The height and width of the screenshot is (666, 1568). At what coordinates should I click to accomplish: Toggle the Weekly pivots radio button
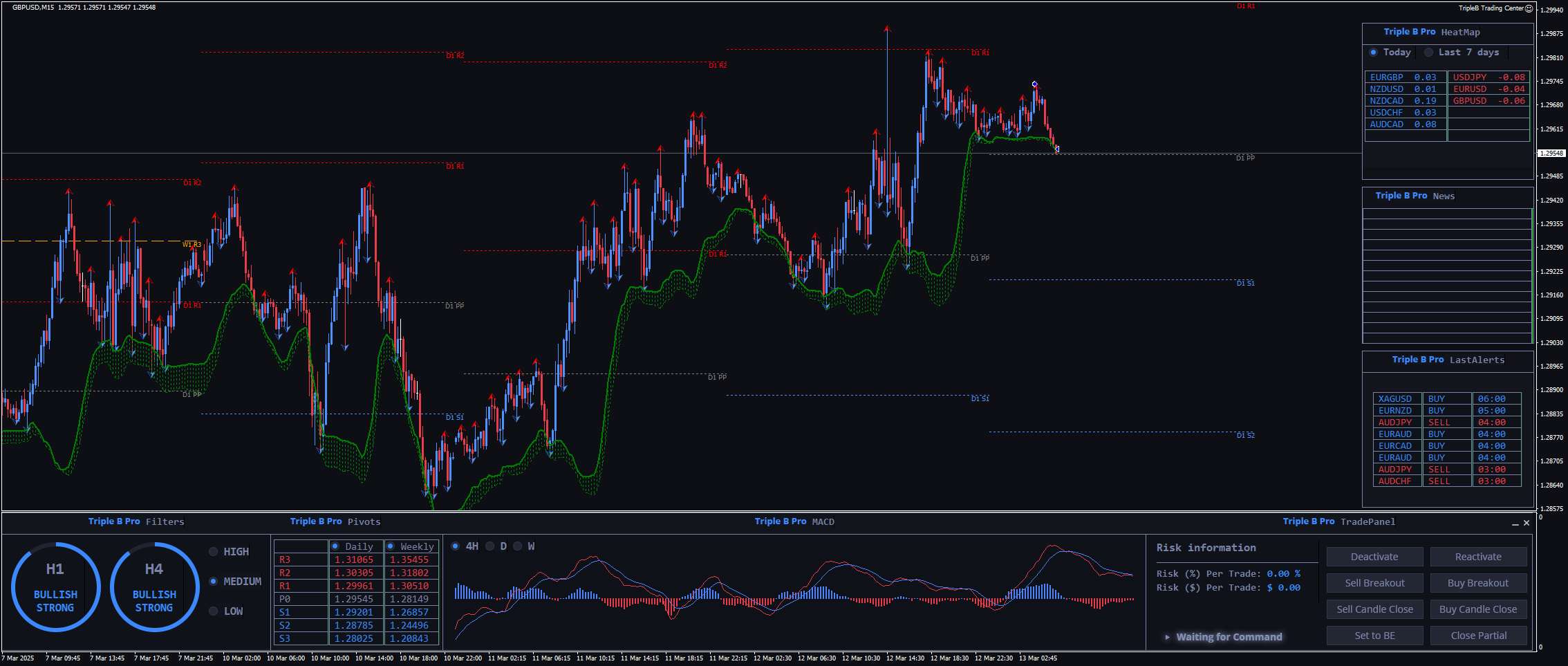point(391,546)
